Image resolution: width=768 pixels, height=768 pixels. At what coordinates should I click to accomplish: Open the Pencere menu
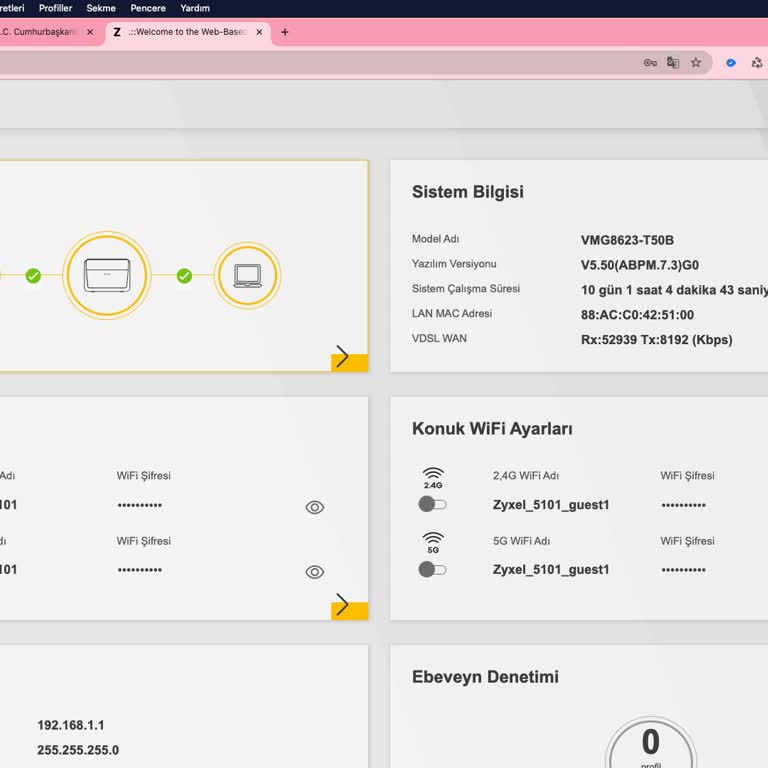[148, 8]
